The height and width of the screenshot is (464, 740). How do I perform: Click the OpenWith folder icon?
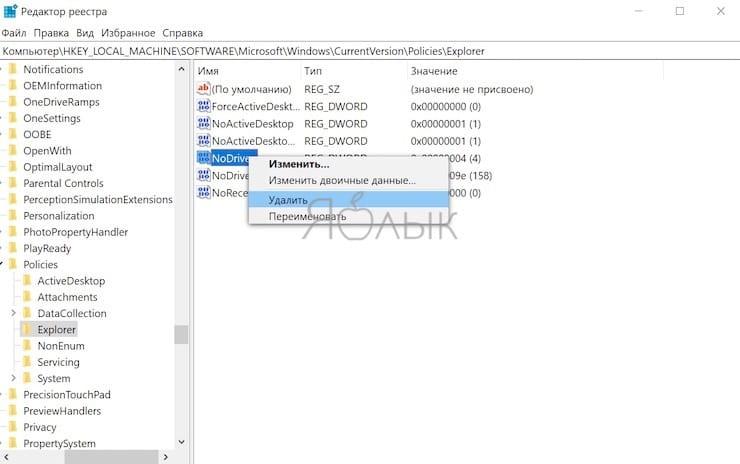[13, 151]
